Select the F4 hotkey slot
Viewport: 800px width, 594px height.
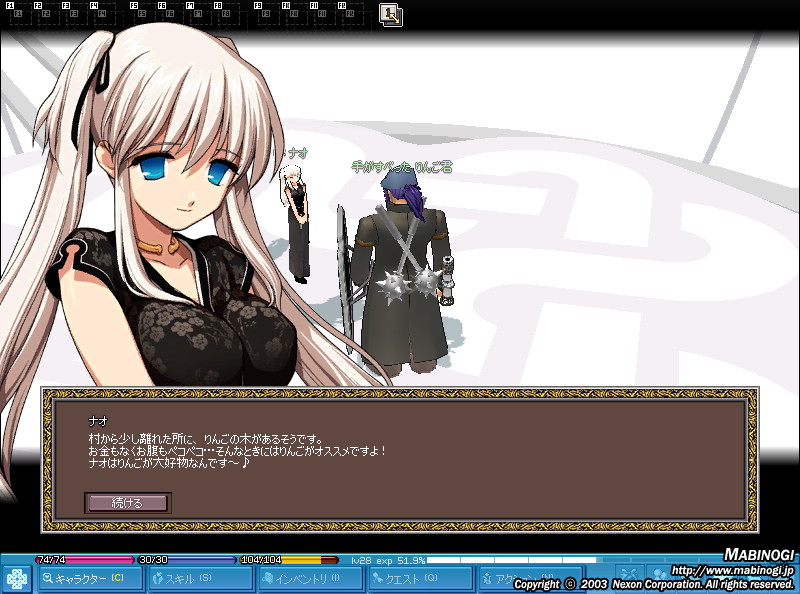(x=102, y=14)
